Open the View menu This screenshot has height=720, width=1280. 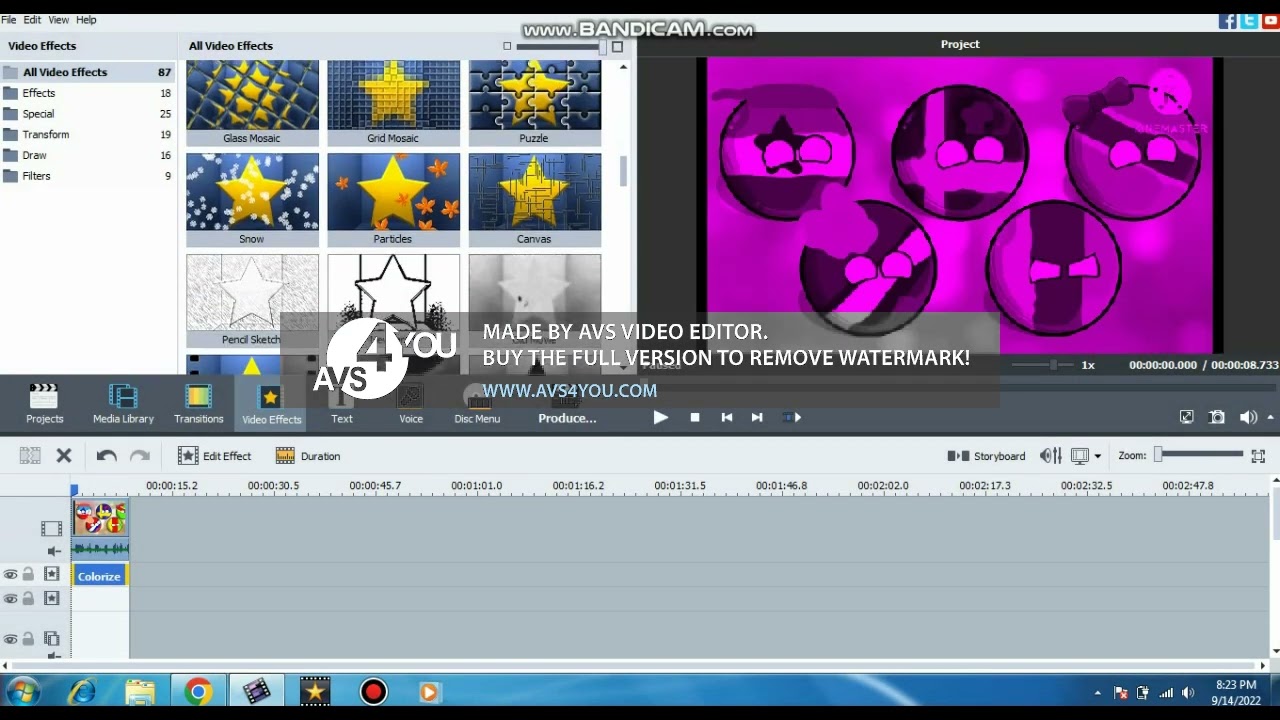pyautogui.click(x=59, y=20)
